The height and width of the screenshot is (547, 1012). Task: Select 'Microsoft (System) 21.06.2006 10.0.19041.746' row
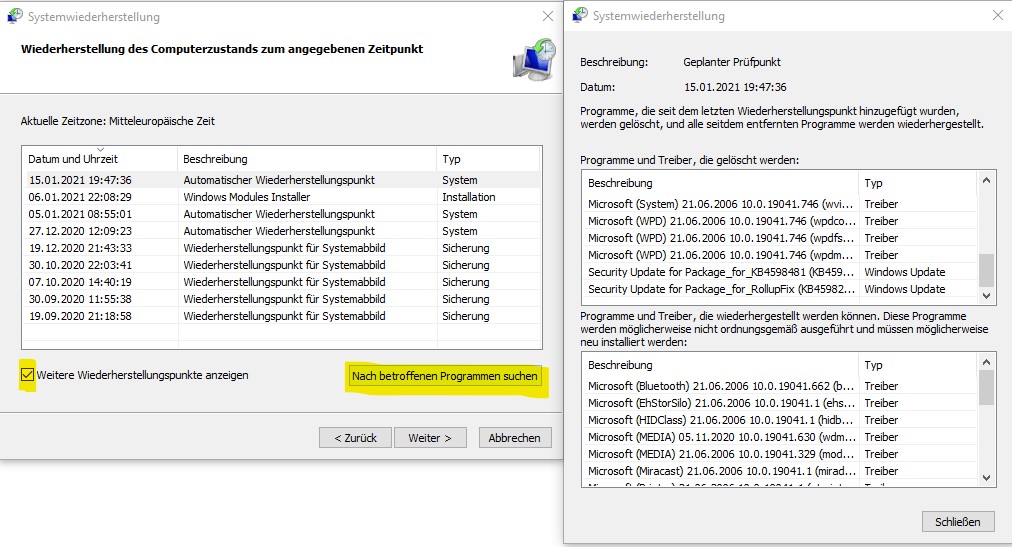click(780, 204)
